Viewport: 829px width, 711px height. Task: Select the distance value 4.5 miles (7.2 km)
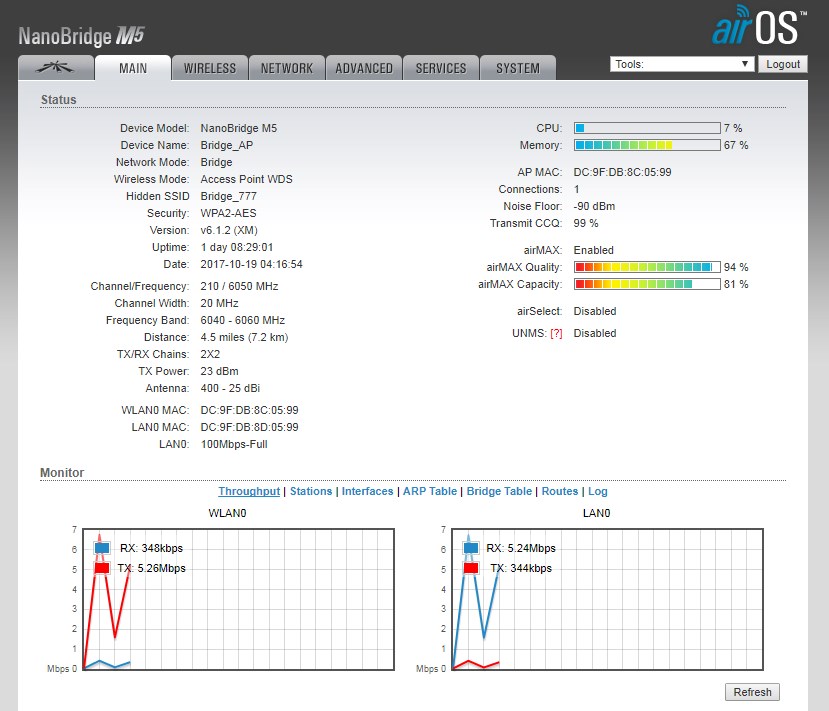(x=244, y=337)
